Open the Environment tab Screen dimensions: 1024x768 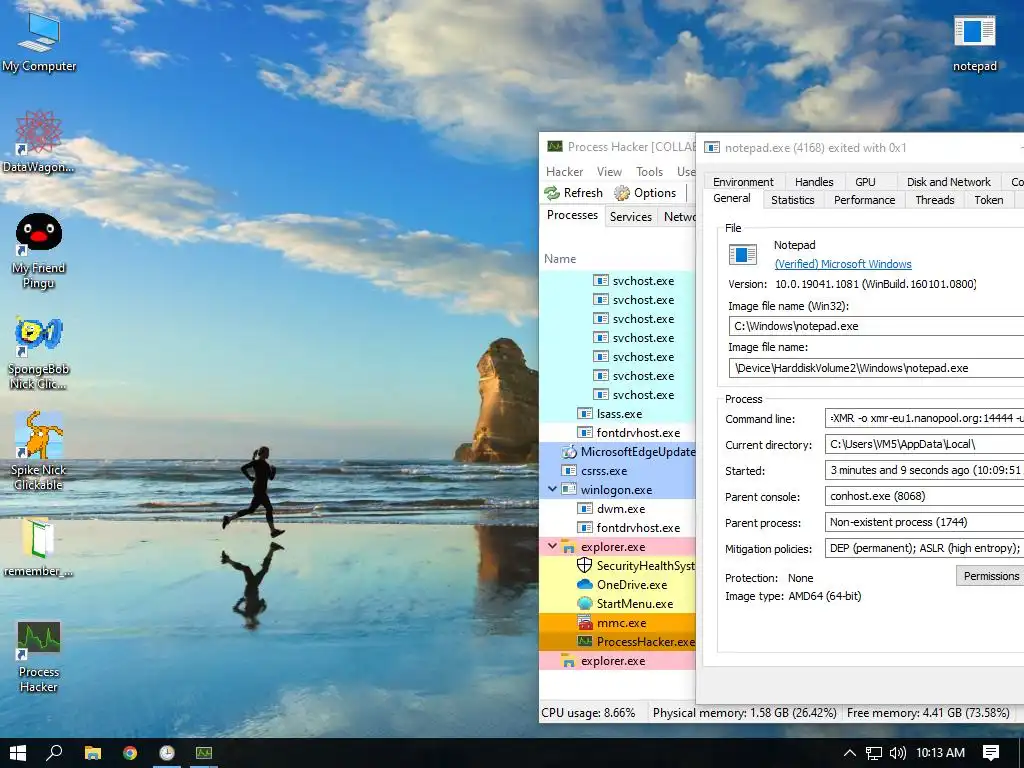coord(743,182)
